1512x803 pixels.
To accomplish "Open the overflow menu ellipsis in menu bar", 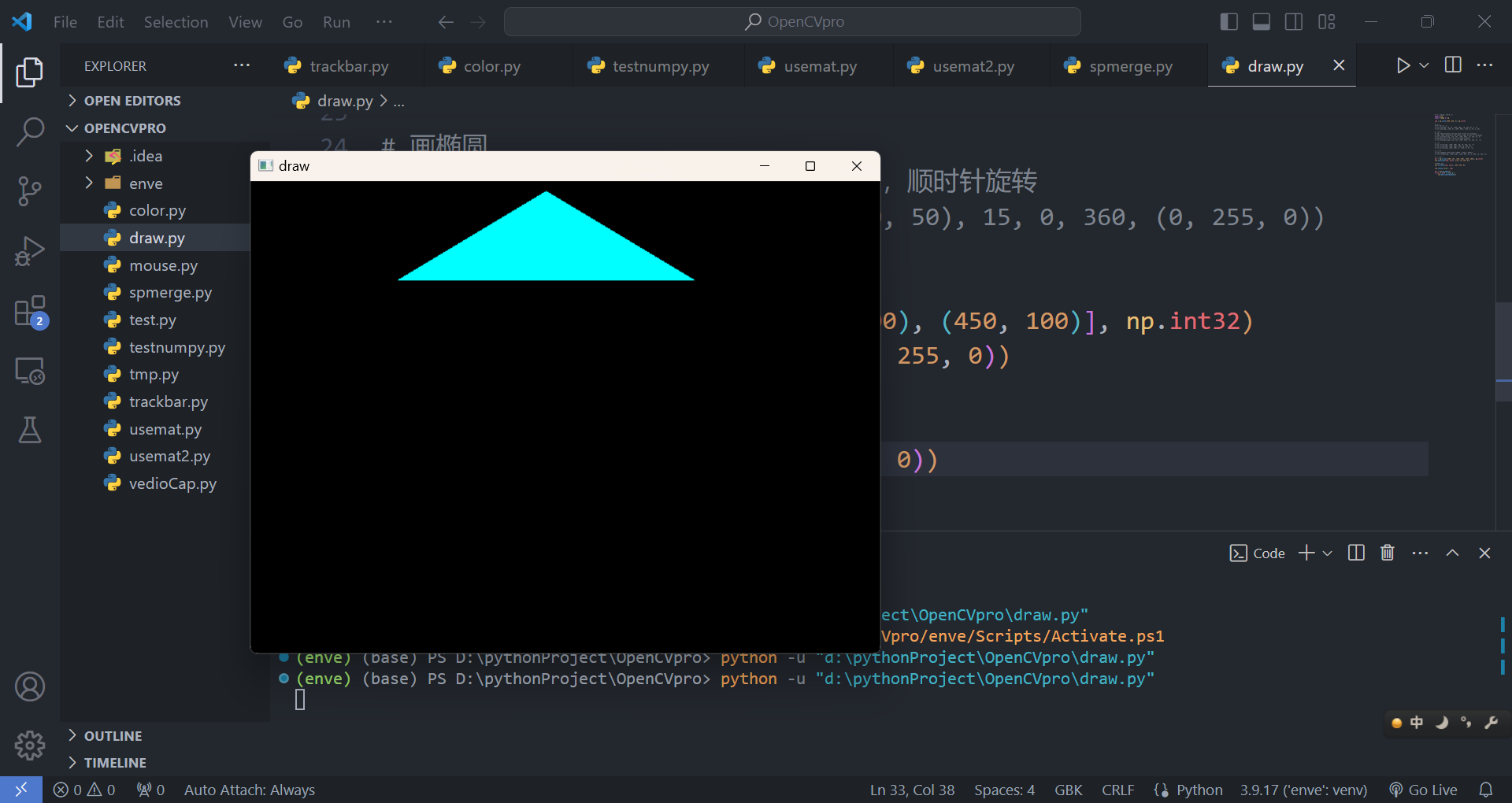I will tap(384, 22).
